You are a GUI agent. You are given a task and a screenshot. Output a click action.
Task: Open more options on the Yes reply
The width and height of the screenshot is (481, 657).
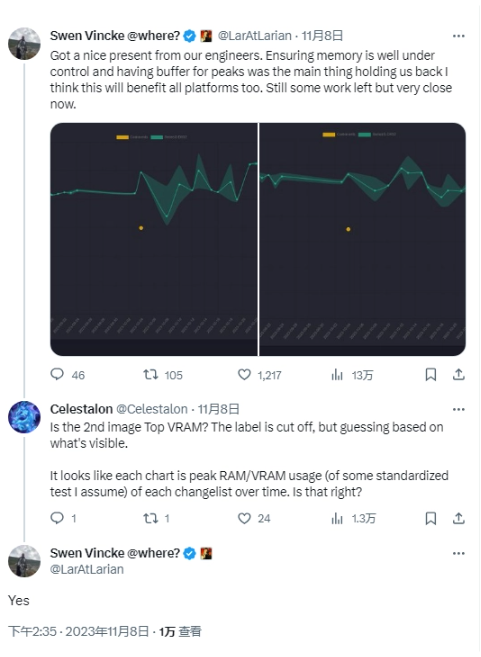(459, 553)
